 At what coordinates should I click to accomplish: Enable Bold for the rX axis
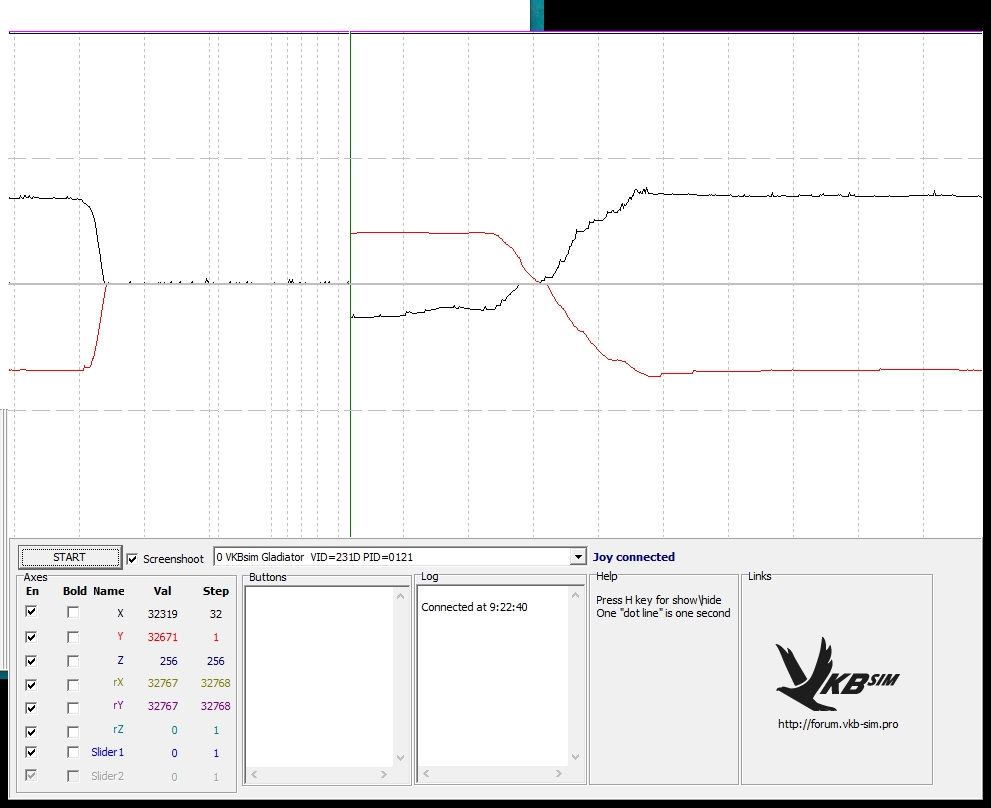(x=73, y=685)
